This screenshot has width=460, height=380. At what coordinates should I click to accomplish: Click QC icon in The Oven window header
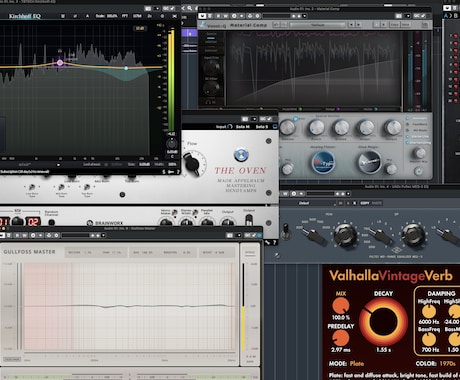tap(263, 119)
